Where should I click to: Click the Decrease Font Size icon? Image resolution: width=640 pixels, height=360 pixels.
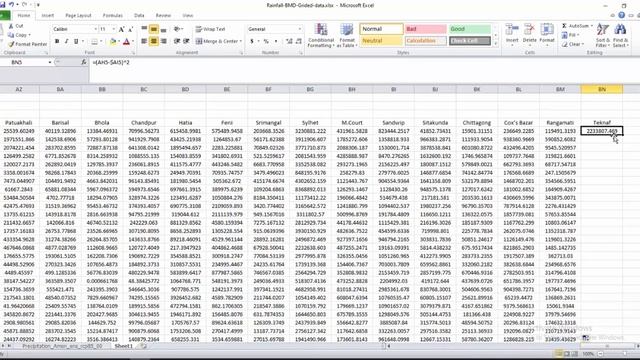(130, 29)
